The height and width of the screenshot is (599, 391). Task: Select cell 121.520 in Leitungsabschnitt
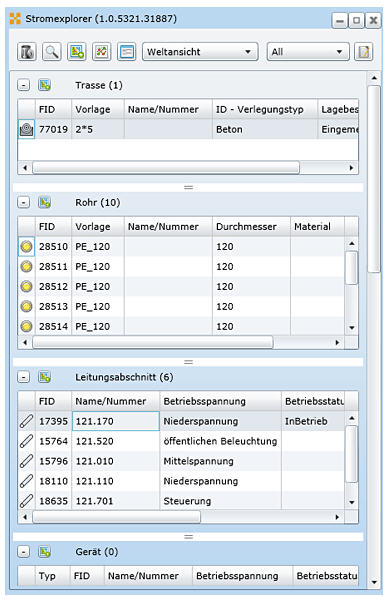click(x=116, y=441)
